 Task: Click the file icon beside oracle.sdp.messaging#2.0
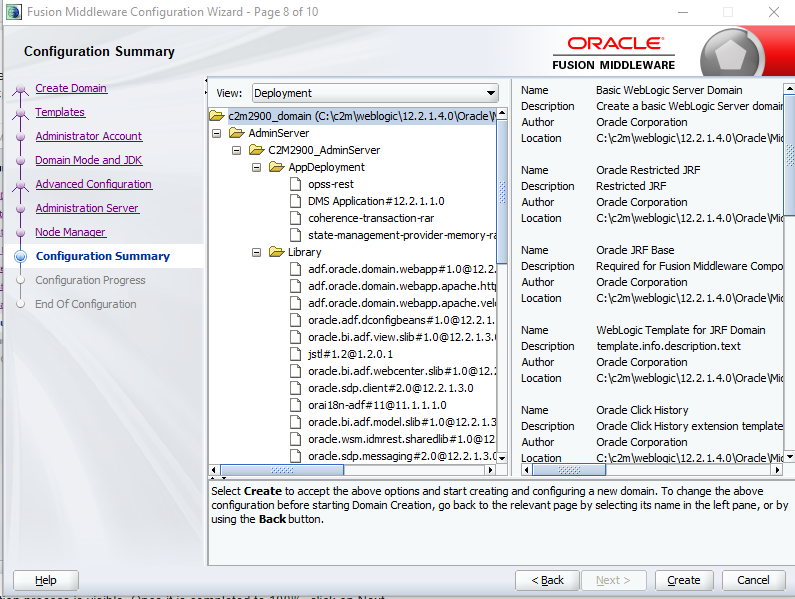click(295, 456)
